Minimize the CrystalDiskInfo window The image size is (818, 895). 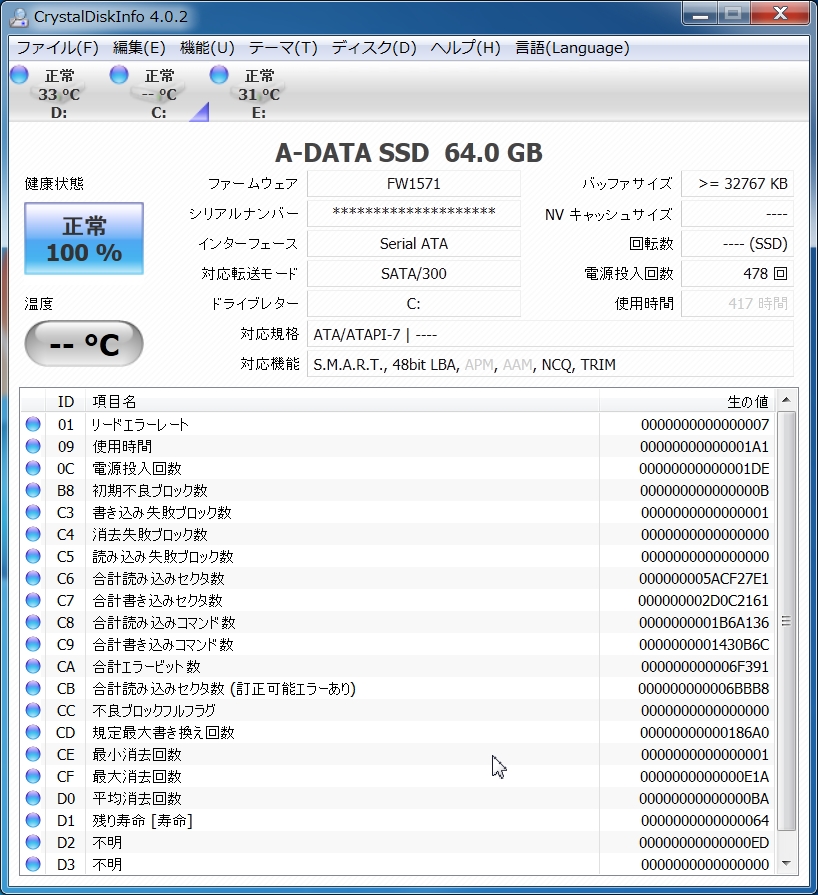(x=700, y=14)
